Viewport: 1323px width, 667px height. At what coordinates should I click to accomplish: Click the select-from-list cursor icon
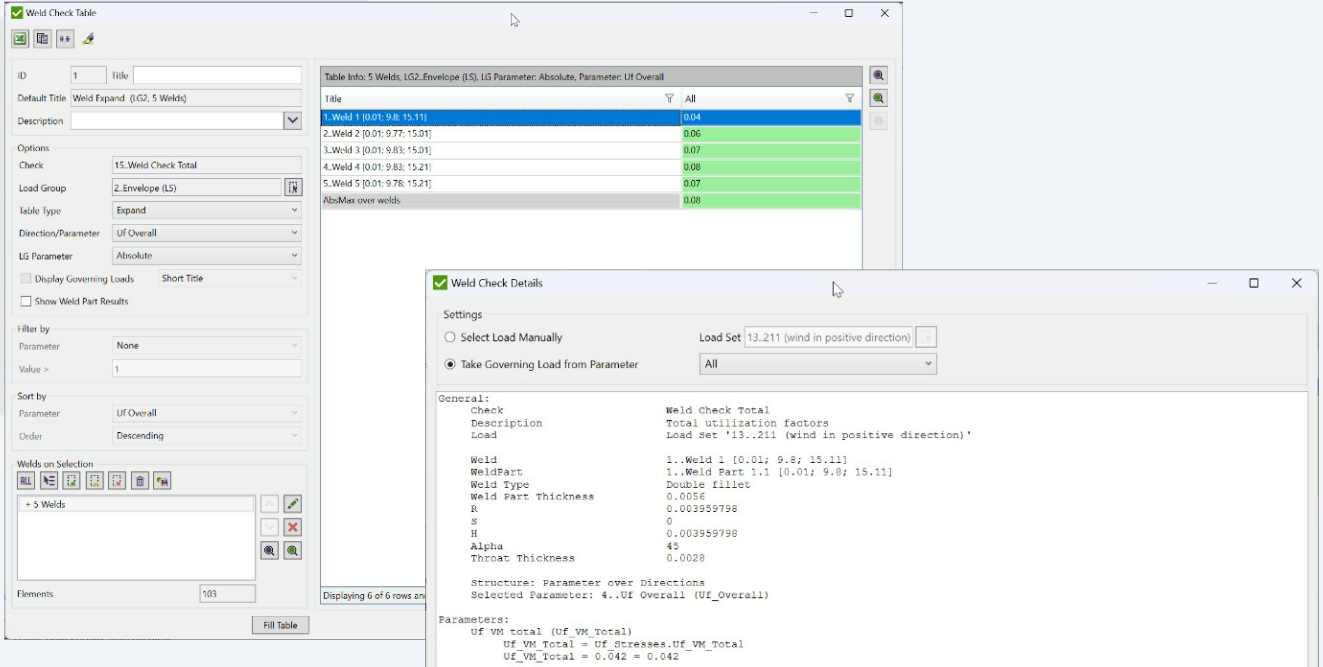point(49,481)
